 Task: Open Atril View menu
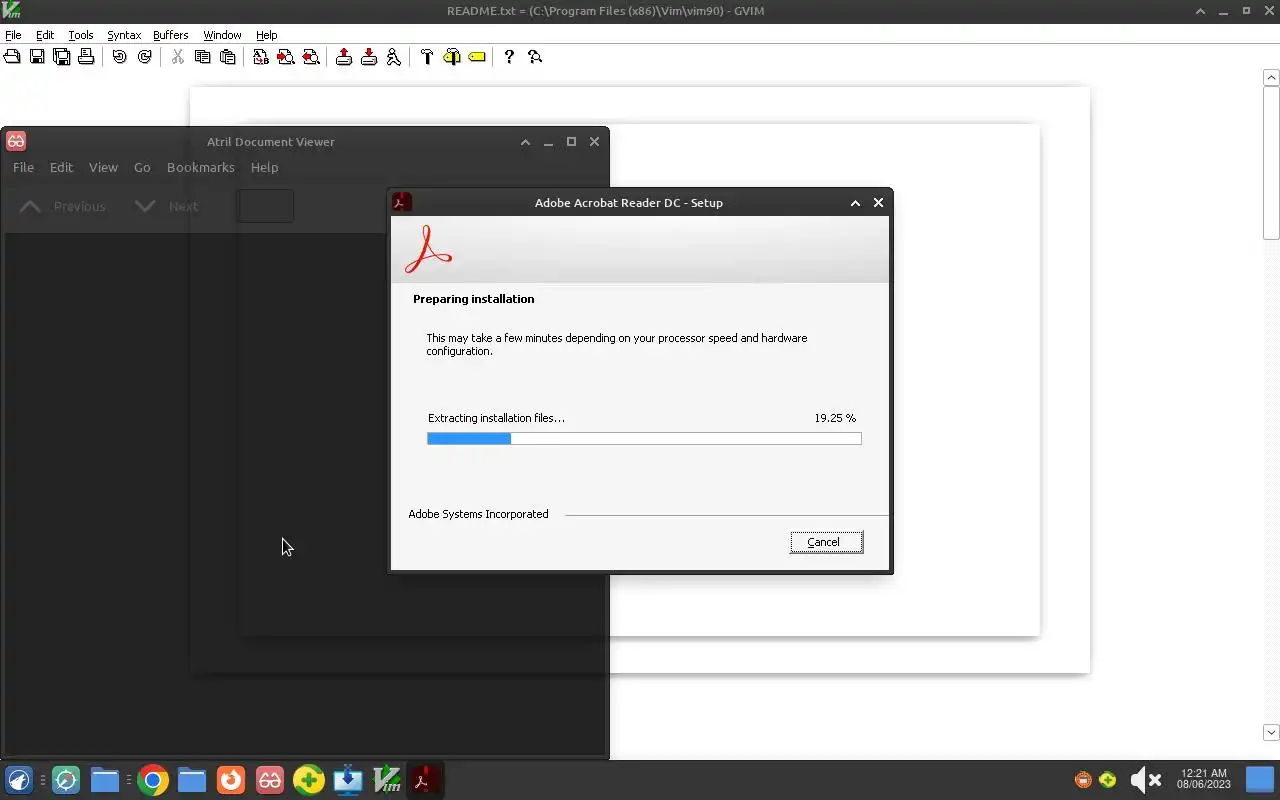coord(103,167)
